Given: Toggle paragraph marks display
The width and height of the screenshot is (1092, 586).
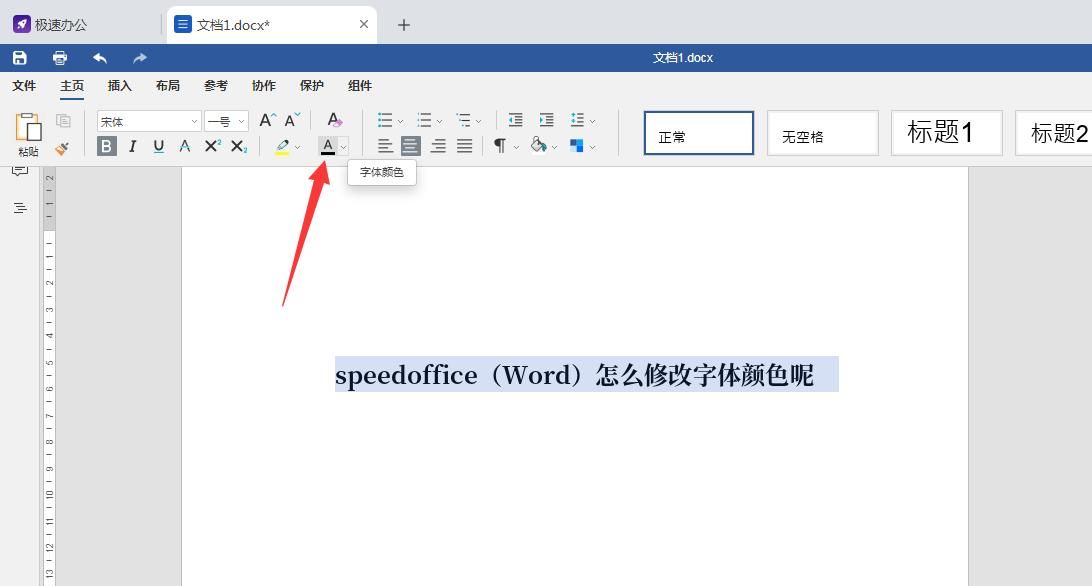Looking at the screenshot, I should [x=498, y=146].
